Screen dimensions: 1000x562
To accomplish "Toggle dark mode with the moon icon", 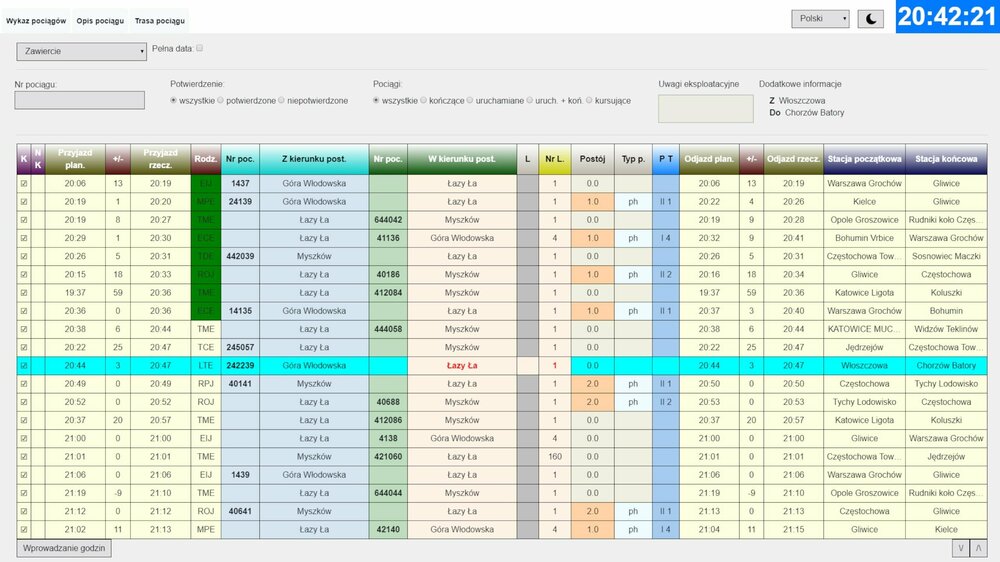I will [x=871, y=18].
